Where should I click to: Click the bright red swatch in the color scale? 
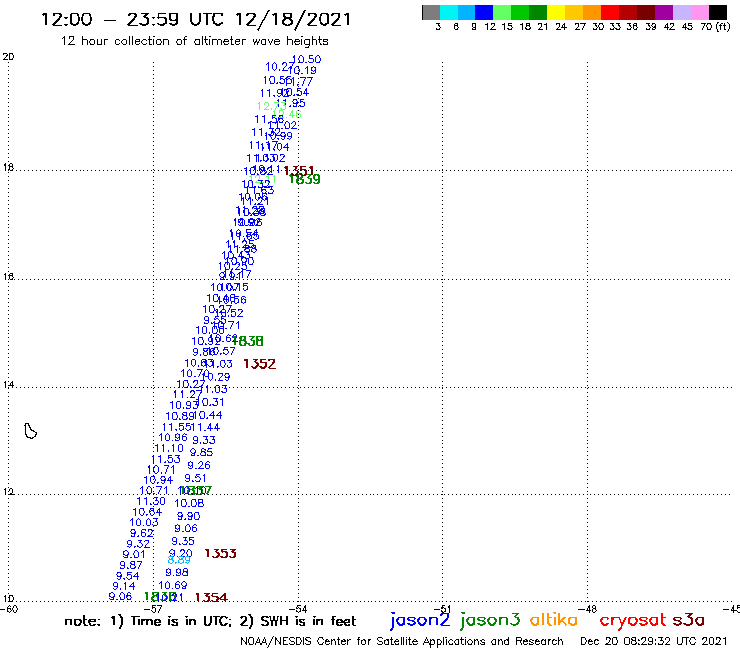click(x=610, y=12)
